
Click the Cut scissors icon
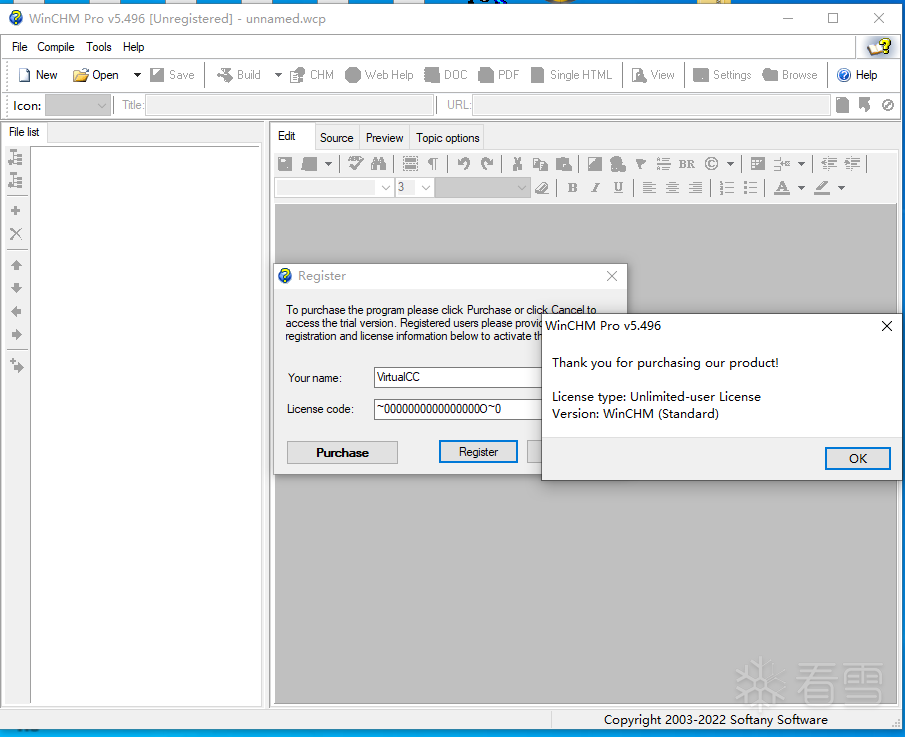[517, 164]
